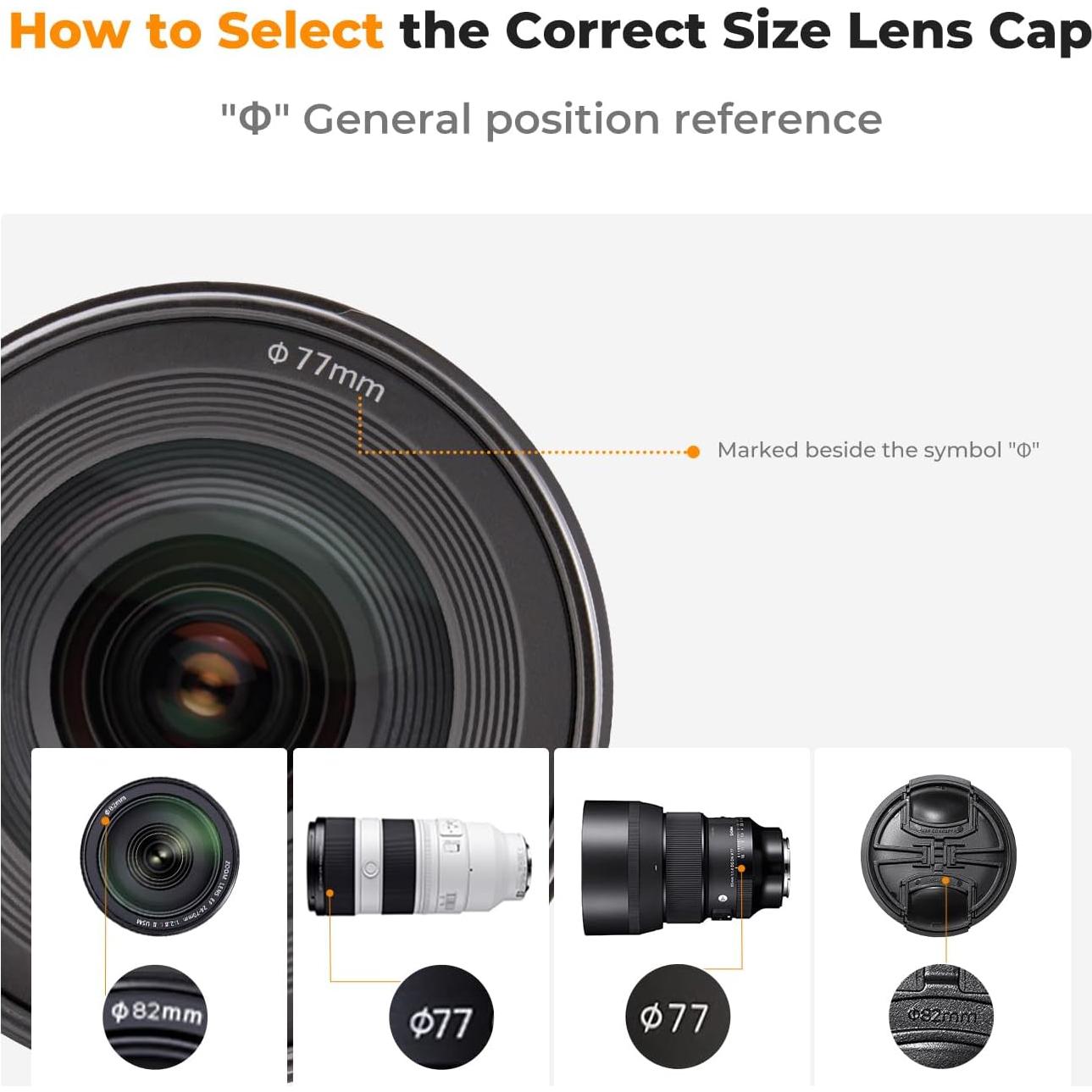Click the Φ82mm magnified circle under the lens cap
The width and height of the screenshot is (1092, 1092).
coord(940,1016)
